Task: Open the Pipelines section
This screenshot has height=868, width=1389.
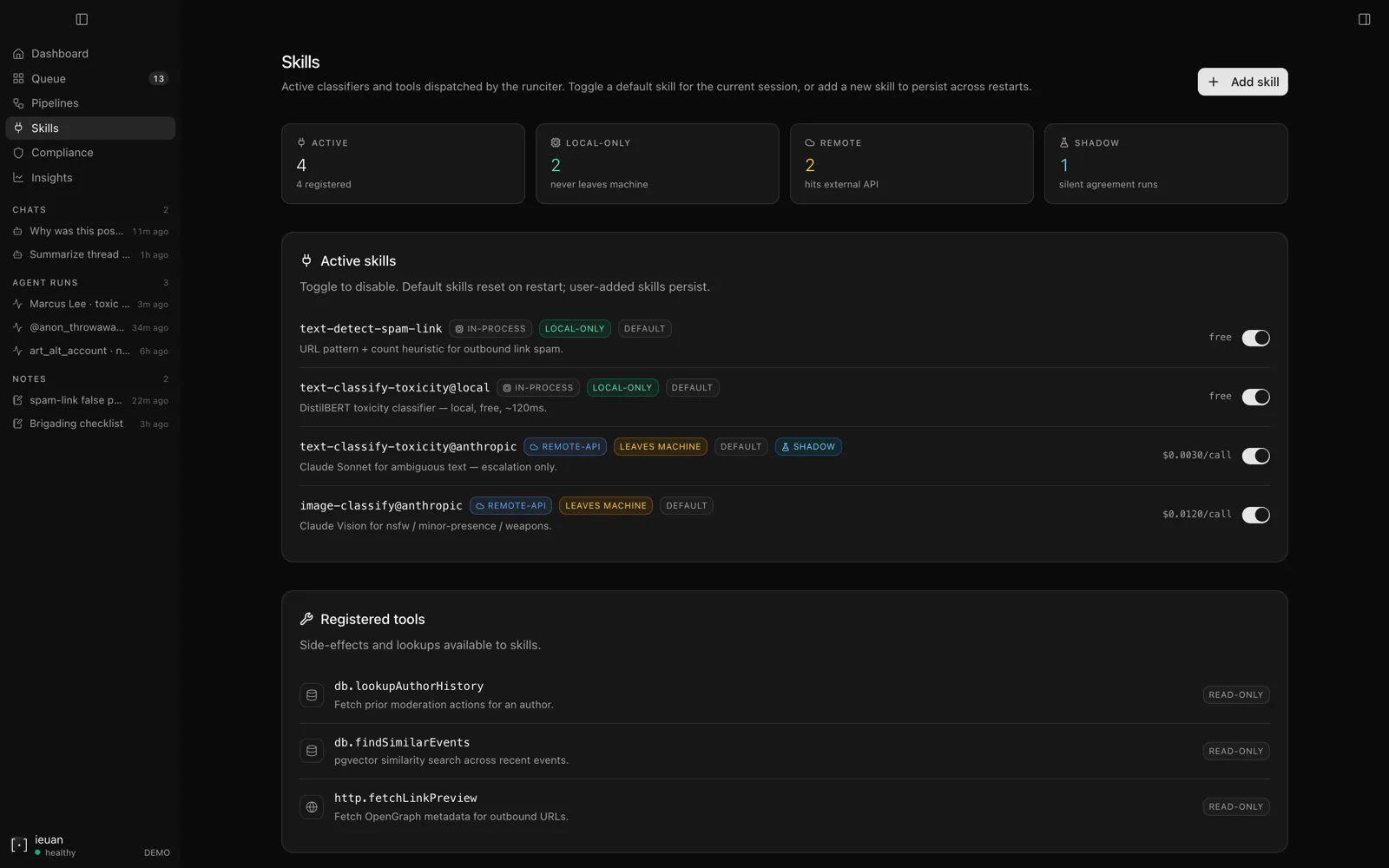Action: click(90, 103)
